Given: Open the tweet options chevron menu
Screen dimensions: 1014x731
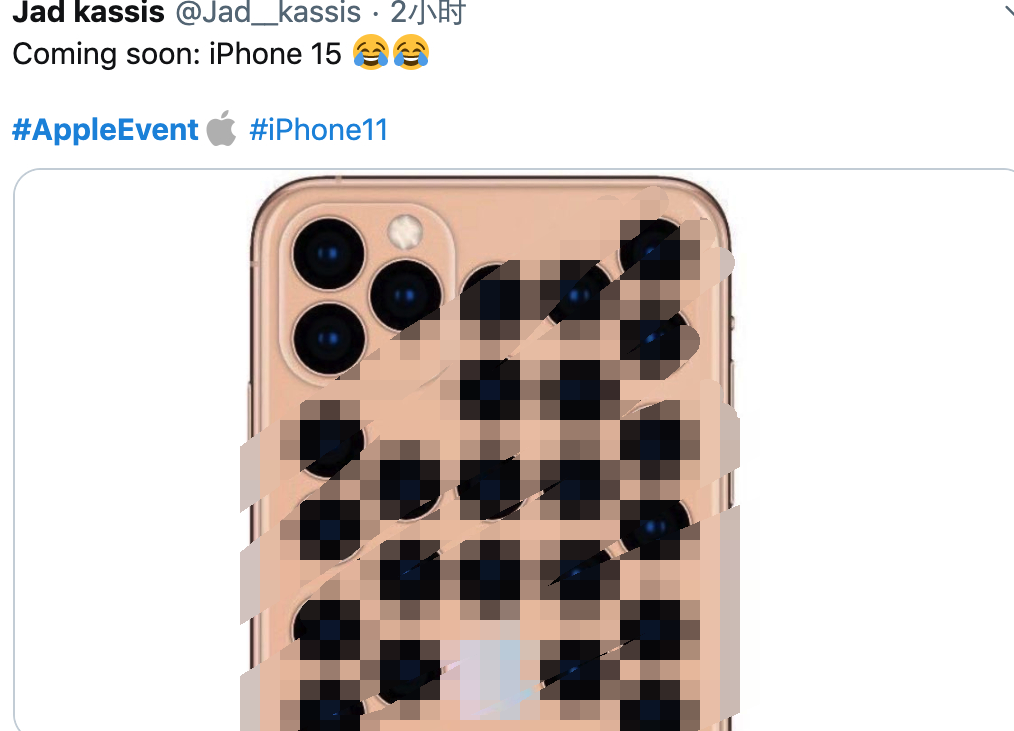Looking at the screenshot, I should click(x=1006, y=12).
